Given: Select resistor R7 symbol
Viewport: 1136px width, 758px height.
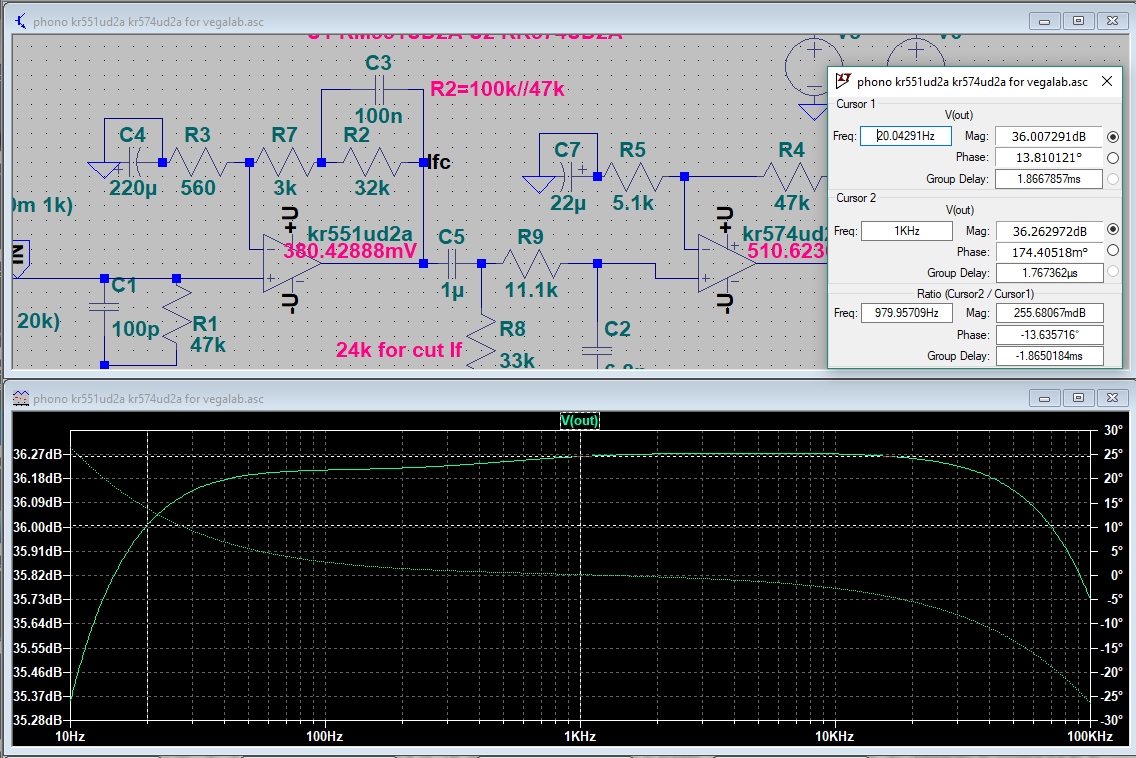Looking at the screenshot, I should [285, 162].
